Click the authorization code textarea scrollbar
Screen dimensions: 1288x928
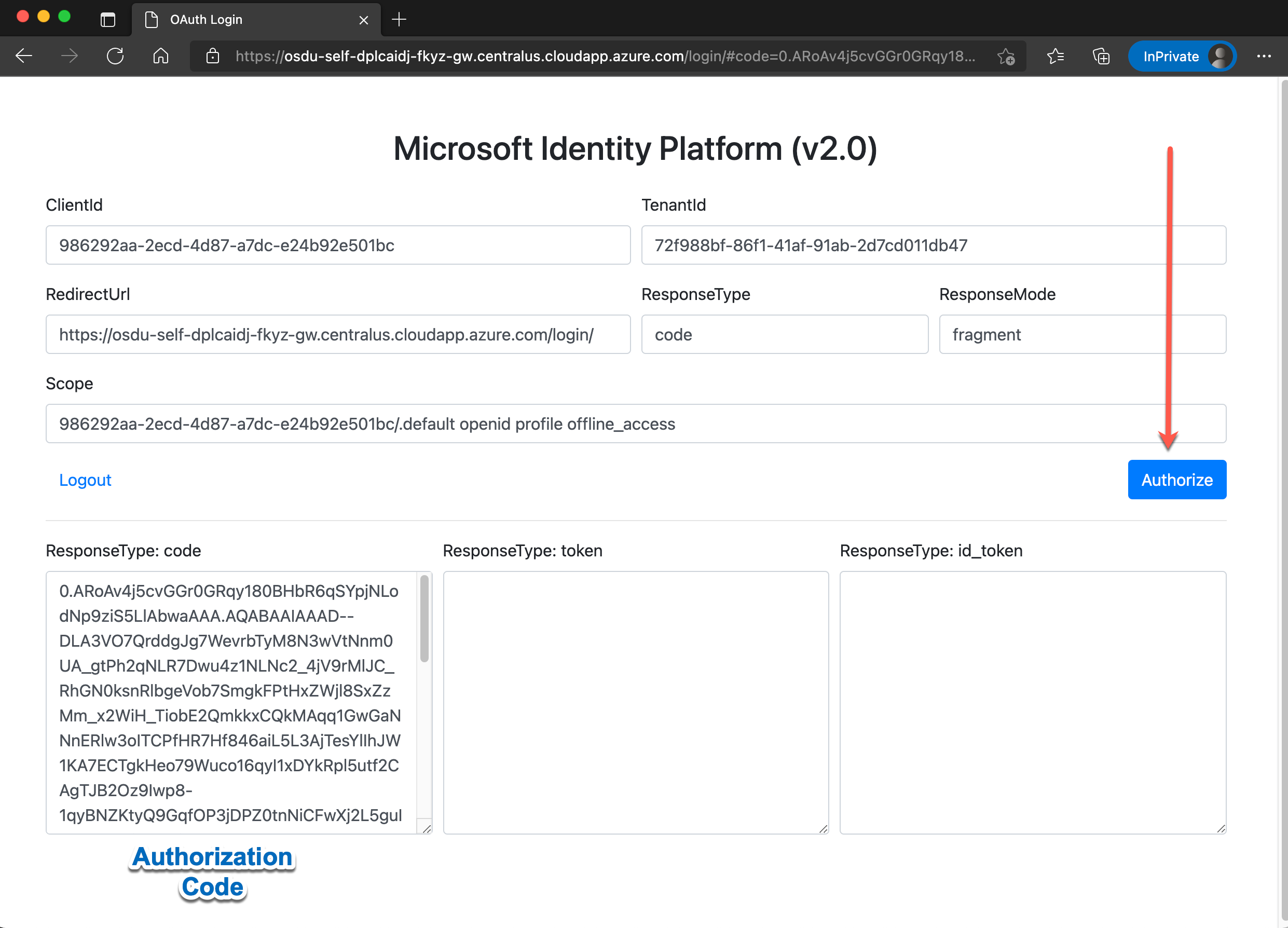click(x=424, y=619)
